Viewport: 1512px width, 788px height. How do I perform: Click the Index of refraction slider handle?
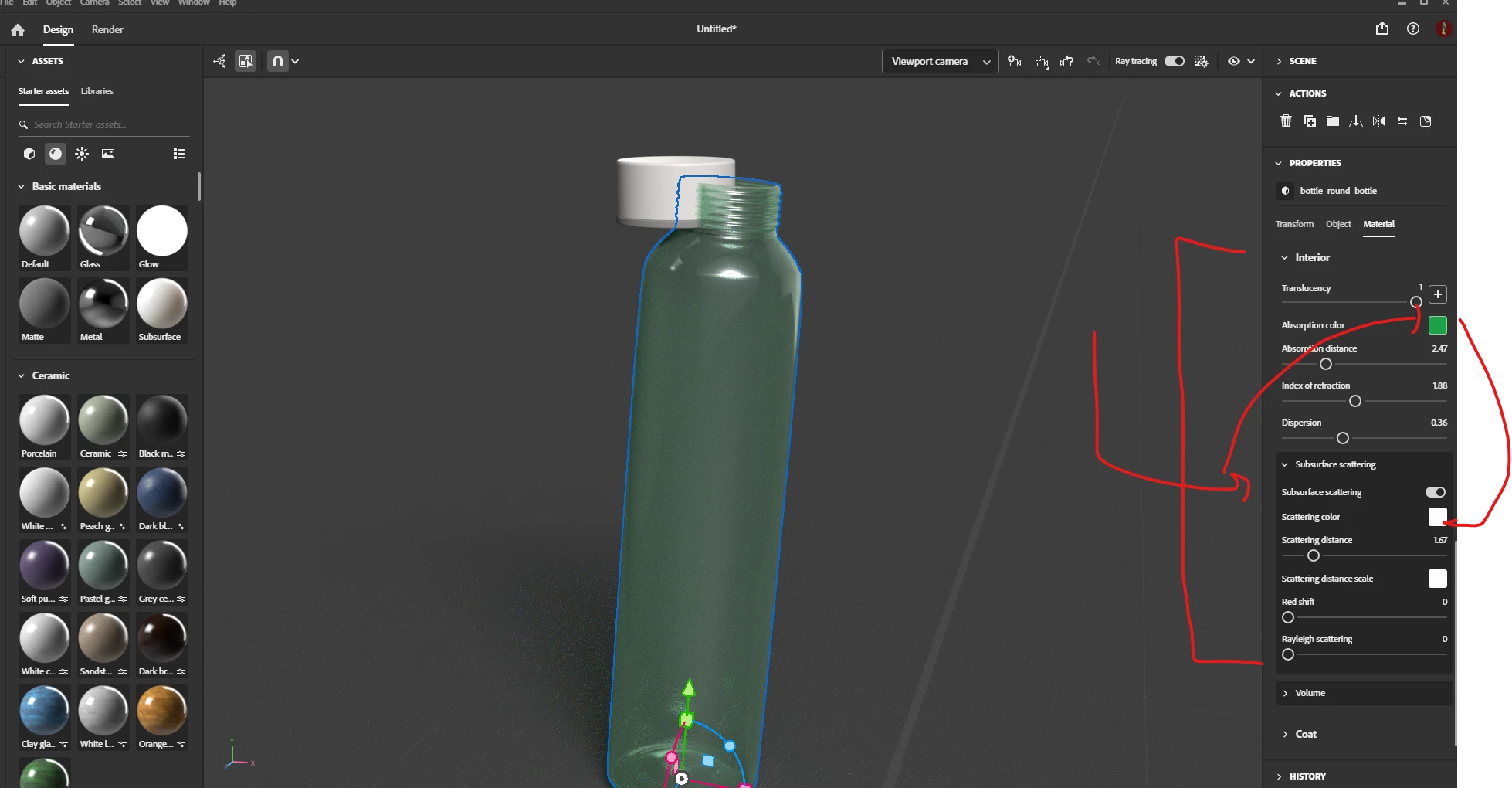1355,401
